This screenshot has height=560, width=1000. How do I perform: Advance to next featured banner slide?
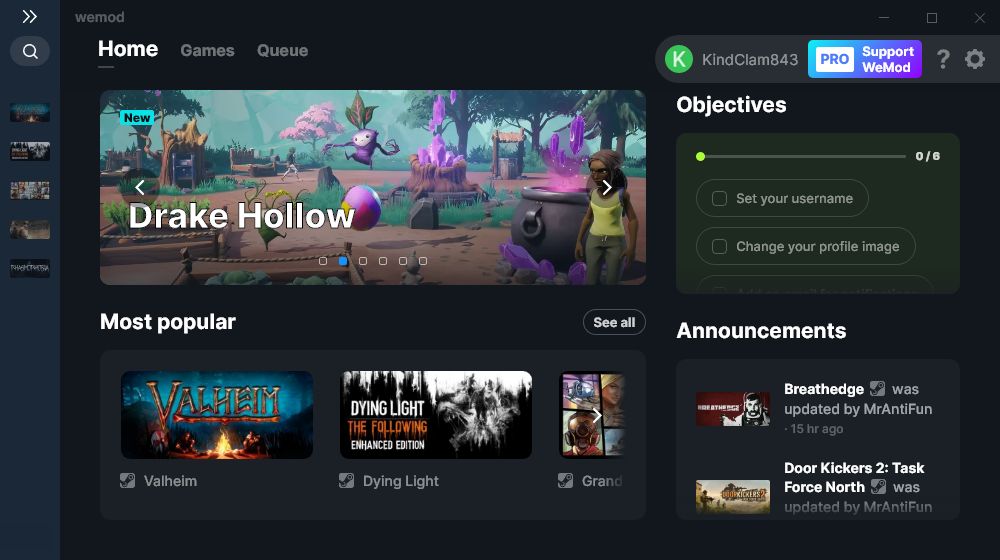[x=607, y=187]
